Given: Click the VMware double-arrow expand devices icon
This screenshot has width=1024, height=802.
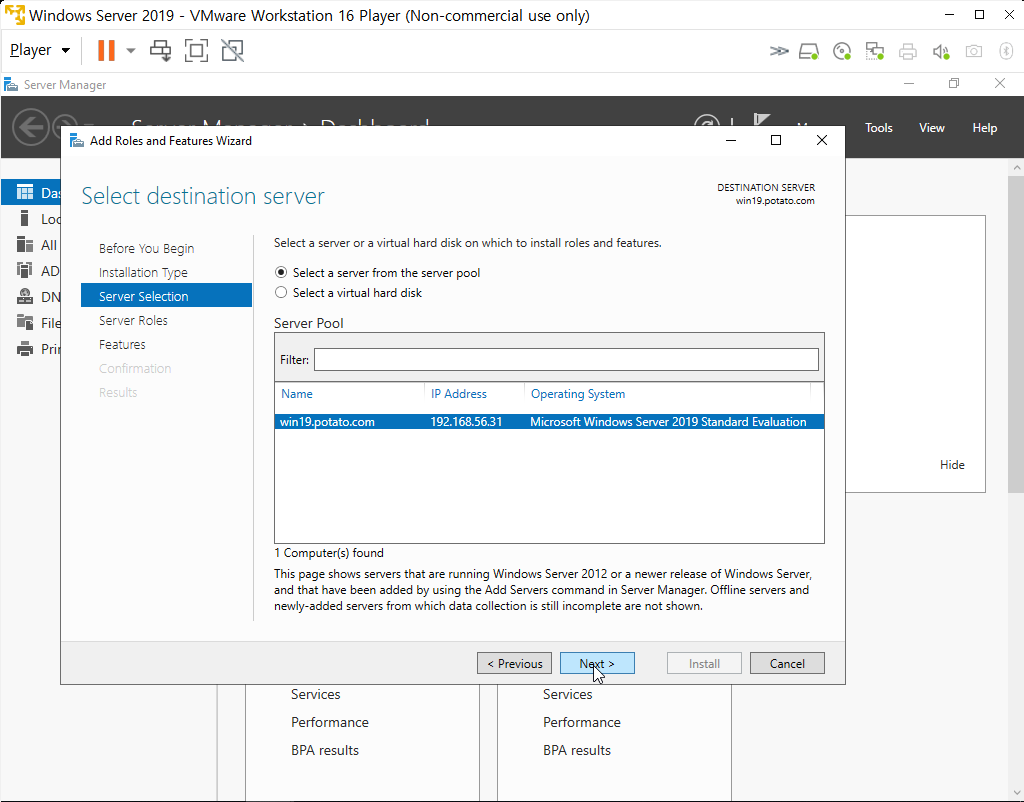Looking at the screenshot, I should pyautogui.click(x=778, y=51).
